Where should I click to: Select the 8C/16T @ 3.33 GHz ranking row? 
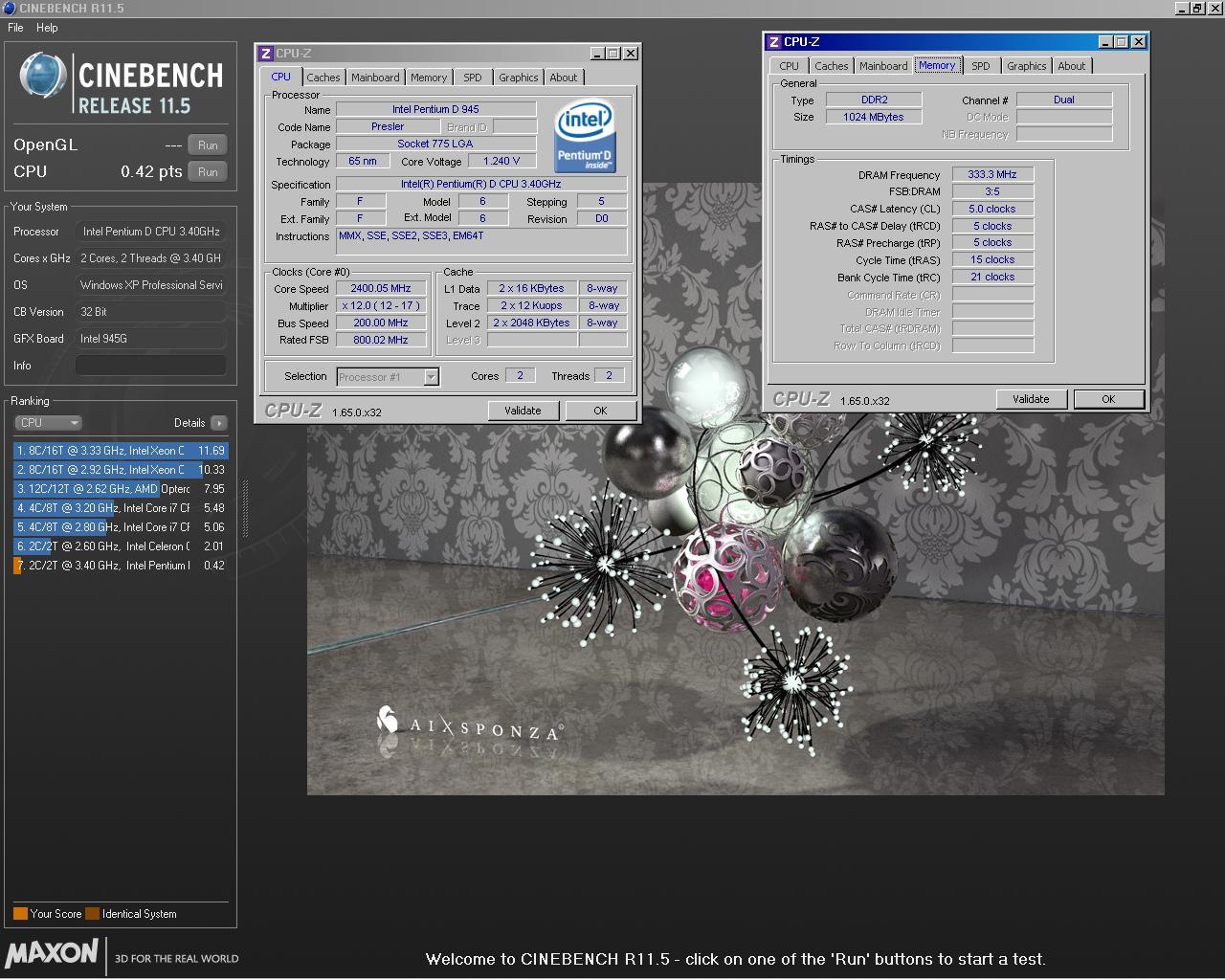pos(121,451)
